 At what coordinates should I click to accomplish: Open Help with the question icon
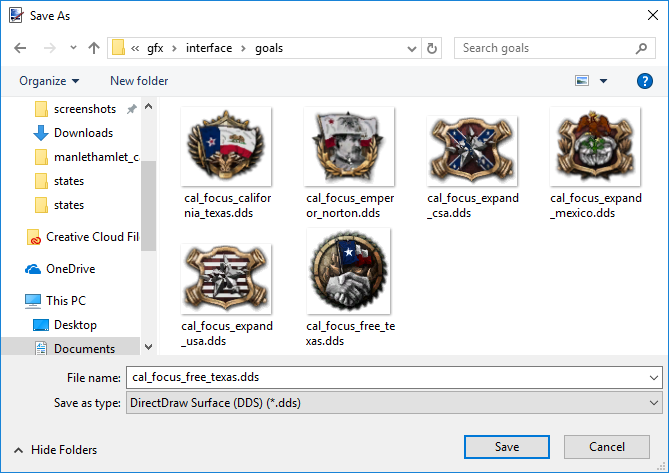pyautogui.click(x=645, y=81)
